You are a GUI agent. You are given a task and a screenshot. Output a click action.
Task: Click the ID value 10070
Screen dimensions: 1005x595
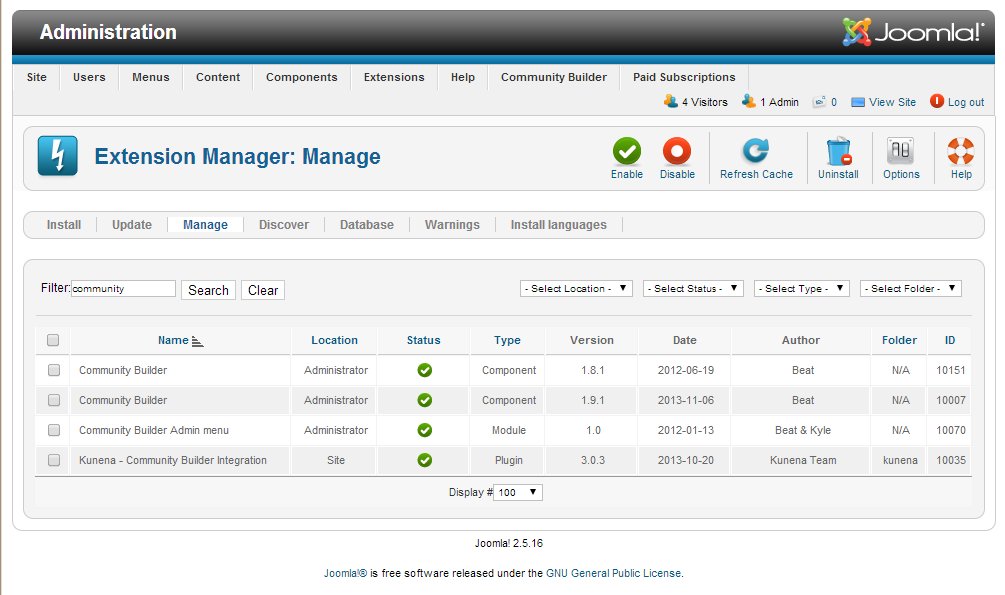click(x=951, y=430)
